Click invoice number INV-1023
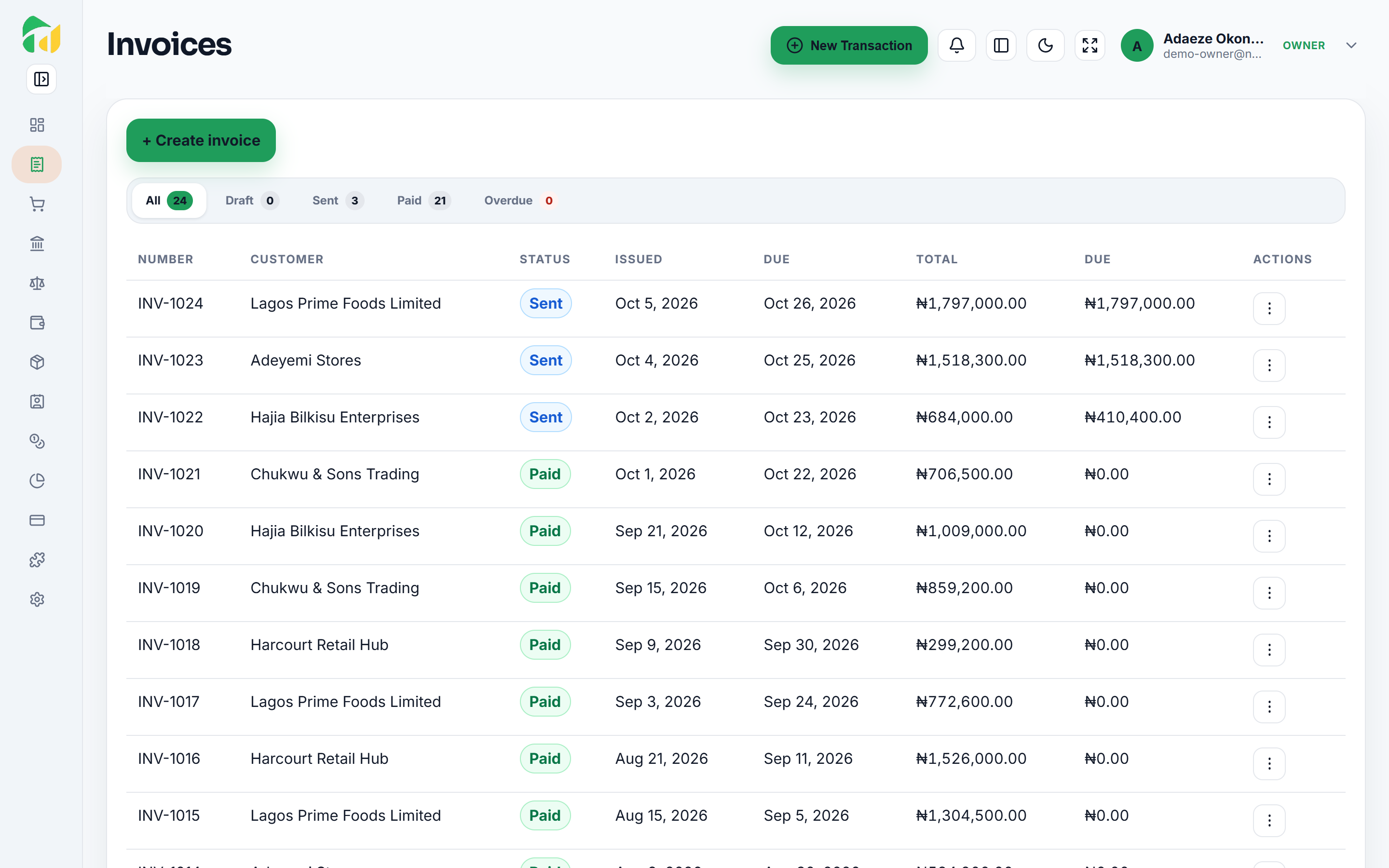1389x868 pixels. (x=170, y=361)
